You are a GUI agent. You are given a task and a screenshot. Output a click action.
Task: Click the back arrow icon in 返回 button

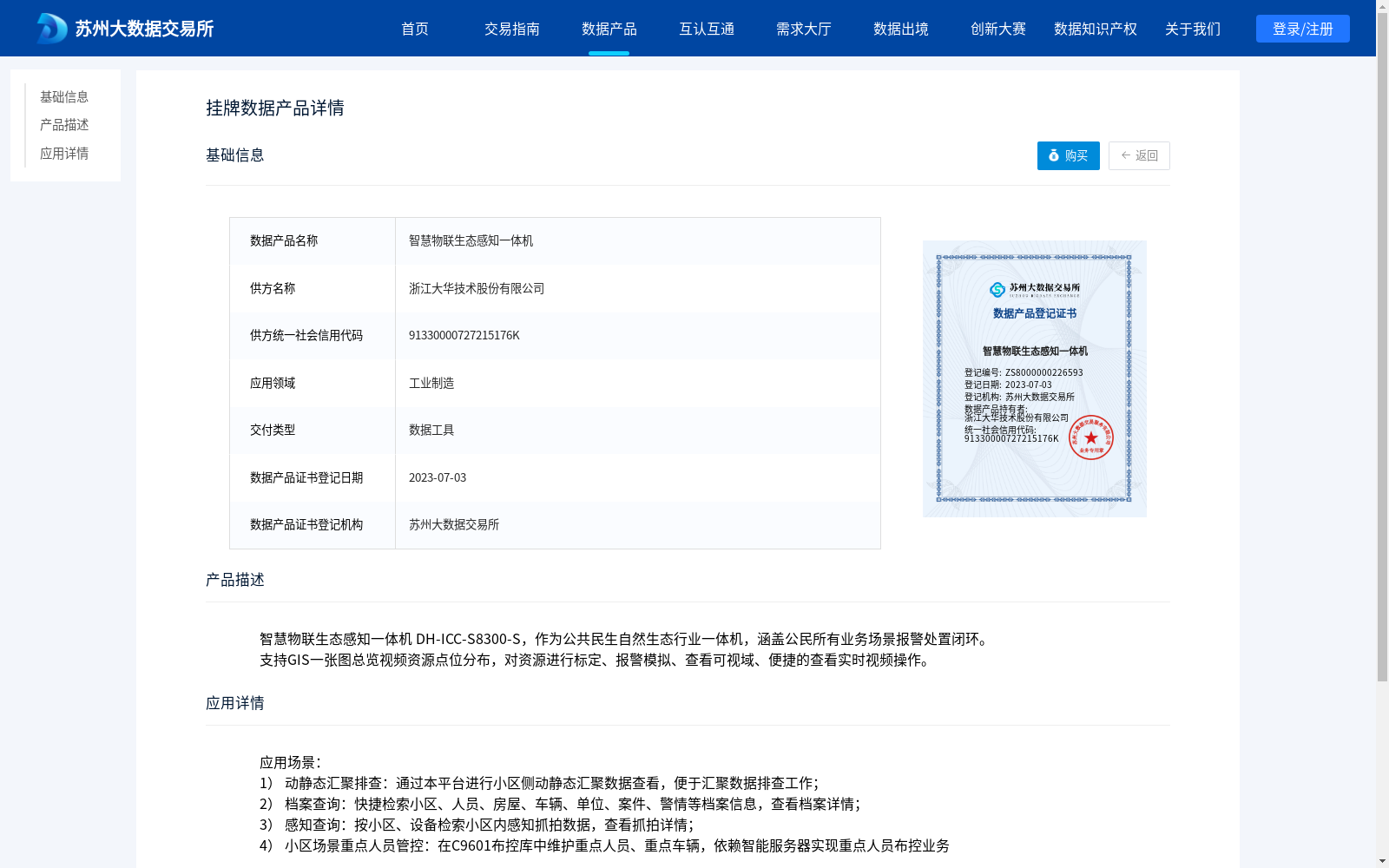click(1126, 155)
